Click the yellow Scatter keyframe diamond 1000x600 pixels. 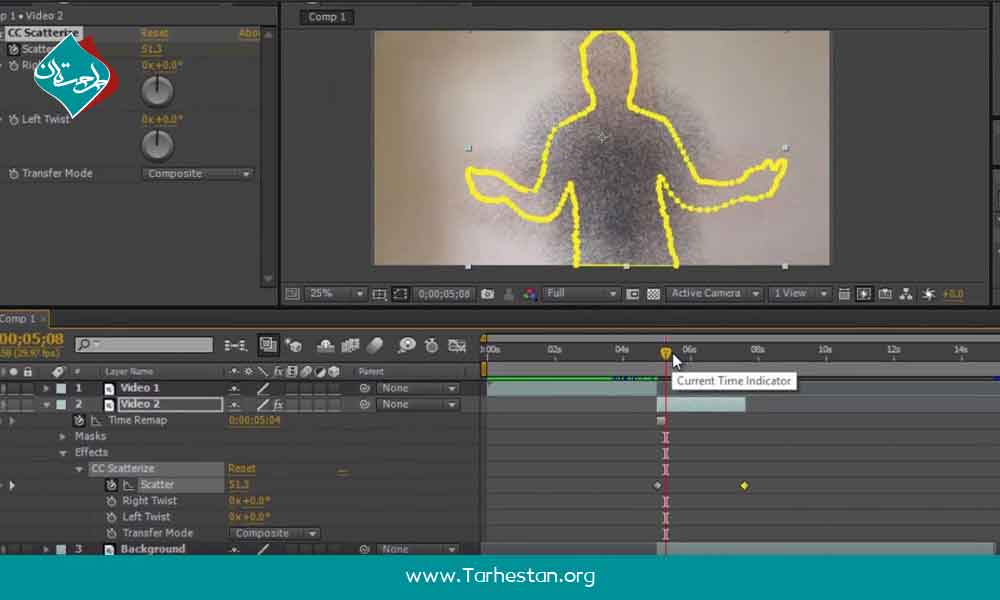pyautogui.click(x=744, y=486)
